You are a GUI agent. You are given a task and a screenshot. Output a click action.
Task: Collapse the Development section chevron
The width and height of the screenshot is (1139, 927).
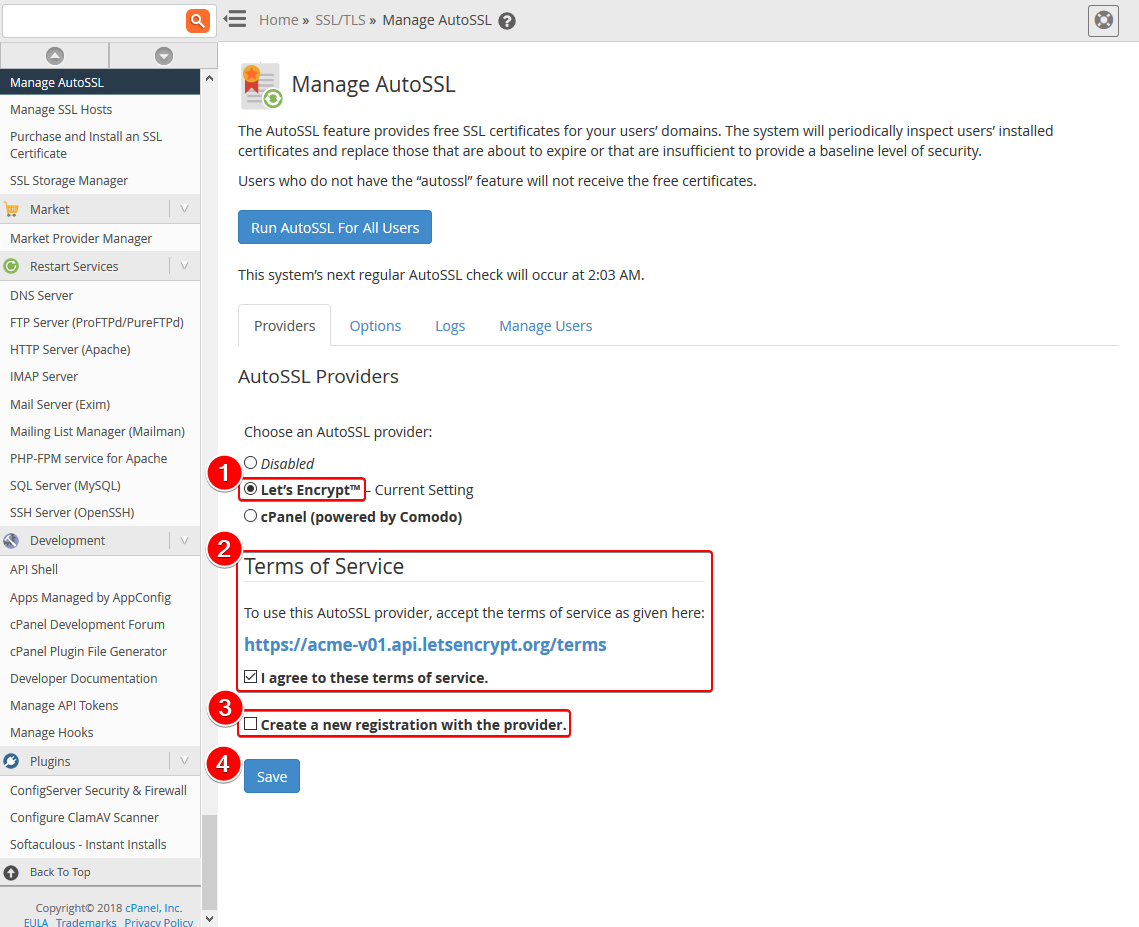(x=185, y=541)
